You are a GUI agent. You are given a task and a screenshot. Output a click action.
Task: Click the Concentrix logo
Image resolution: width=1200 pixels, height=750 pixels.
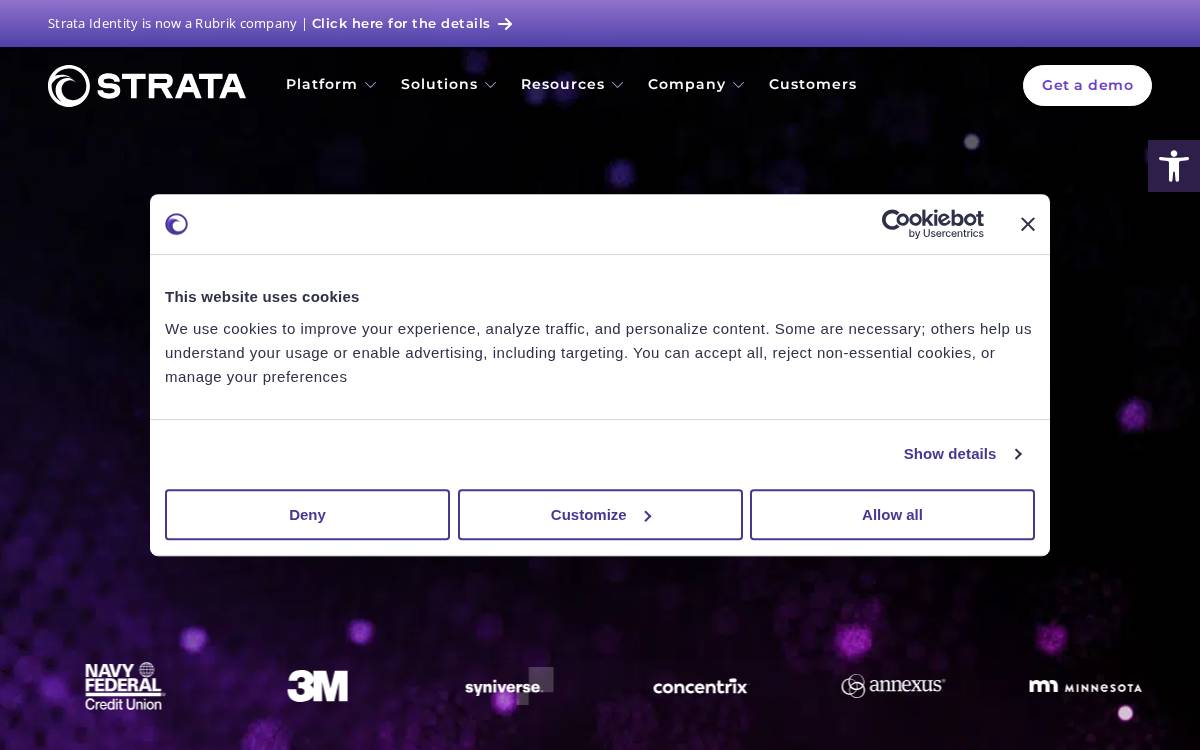pos(700,686)
